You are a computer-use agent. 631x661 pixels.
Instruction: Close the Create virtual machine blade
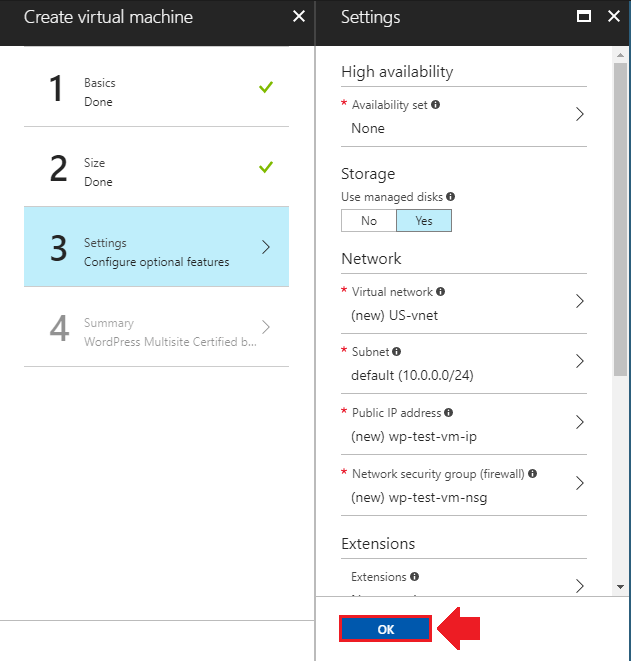[x=299, y=16]
